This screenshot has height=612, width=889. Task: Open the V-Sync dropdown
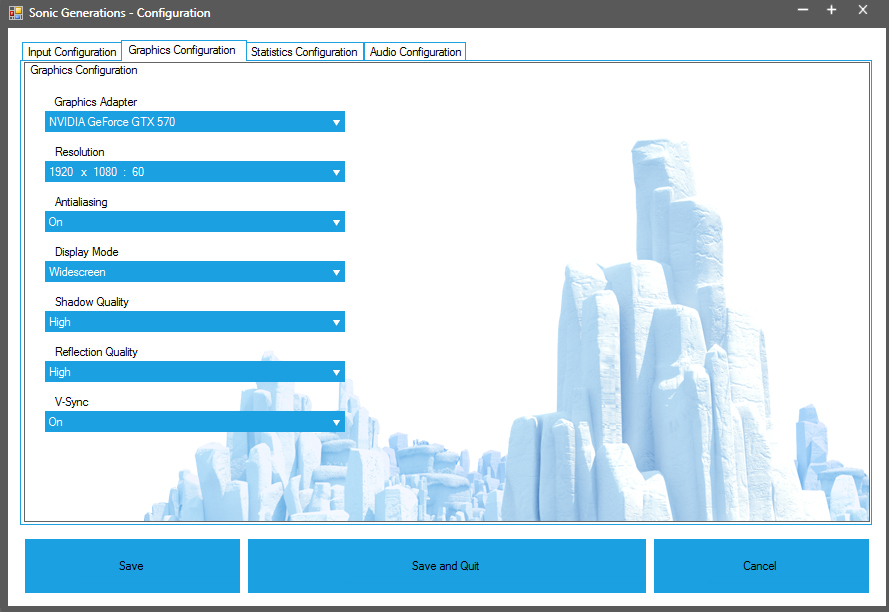tap(194, 421)
